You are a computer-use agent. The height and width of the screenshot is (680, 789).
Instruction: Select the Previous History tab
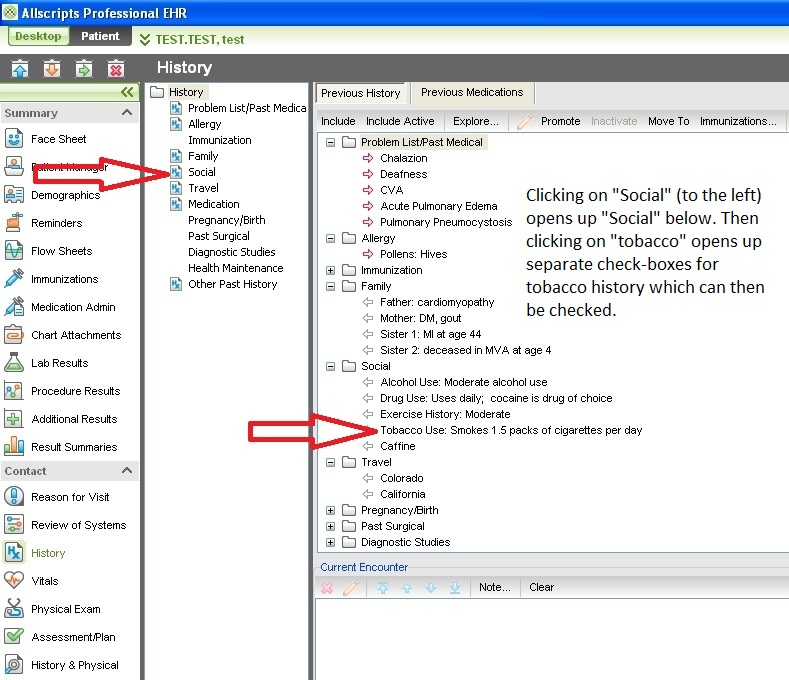[x=361, y=93]
